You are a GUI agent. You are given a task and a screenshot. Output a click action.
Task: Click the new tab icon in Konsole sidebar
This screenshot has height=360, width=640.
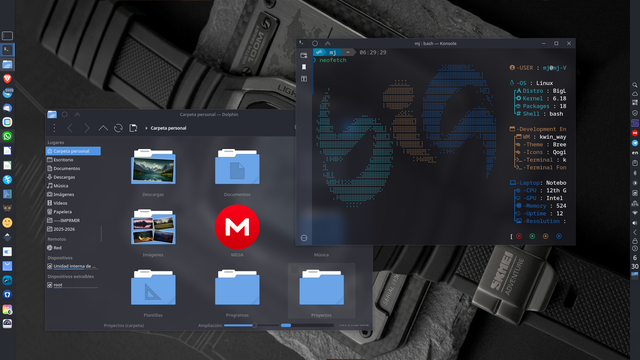click(x=304, y=55)
